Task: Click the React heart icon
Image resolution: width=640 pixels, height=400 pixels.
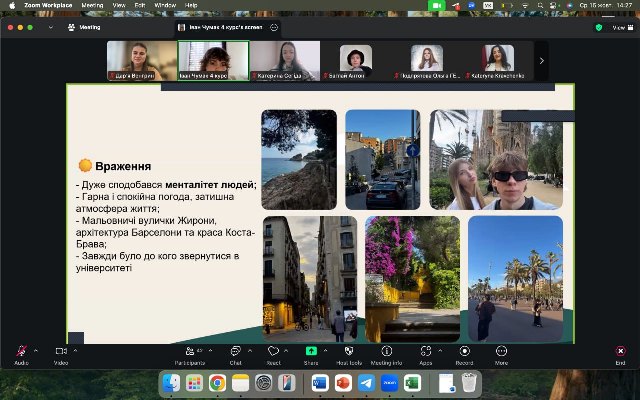Action: (273, 352)
